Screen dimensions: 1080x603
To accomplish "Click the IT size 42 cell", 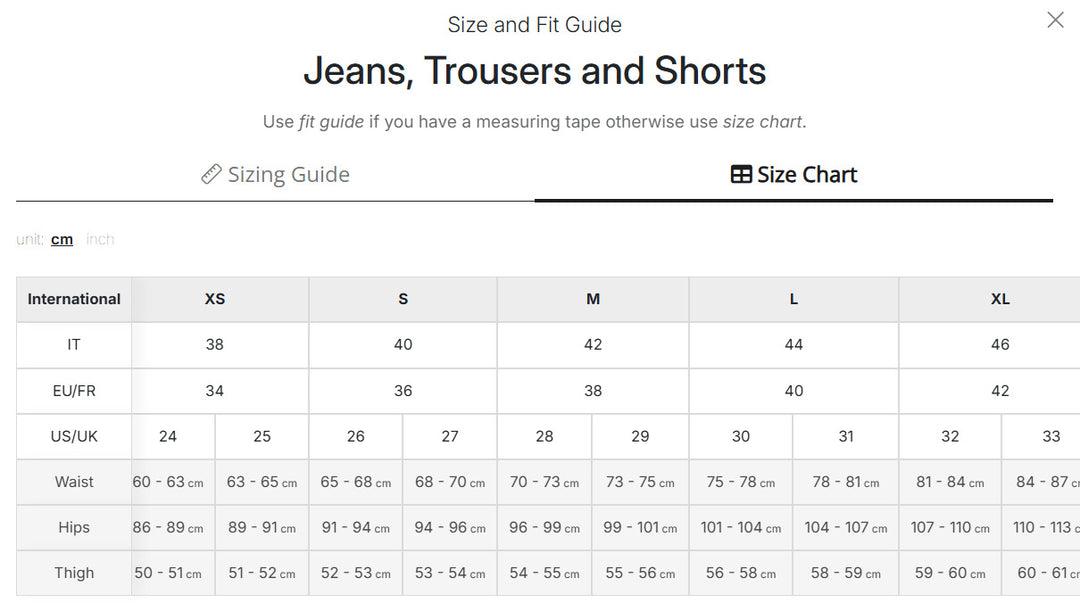I will pyautogui.click(x=593, y=345).
